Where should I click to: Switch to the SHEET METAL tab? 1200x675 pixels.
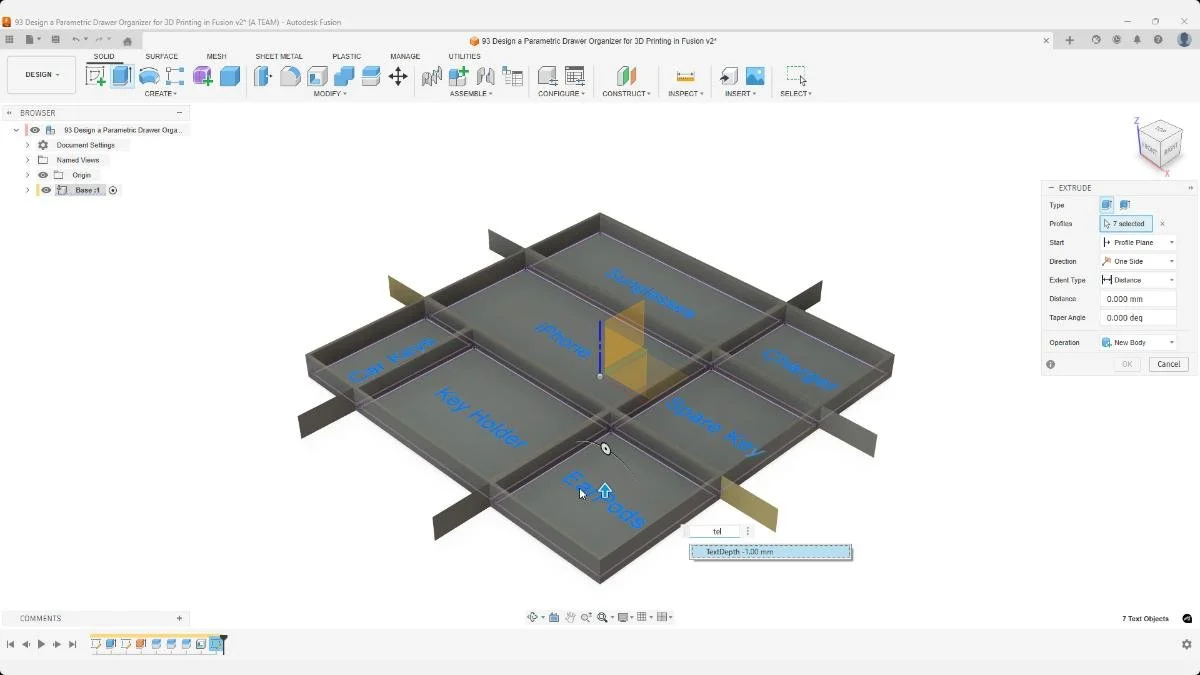pos(279,57)
